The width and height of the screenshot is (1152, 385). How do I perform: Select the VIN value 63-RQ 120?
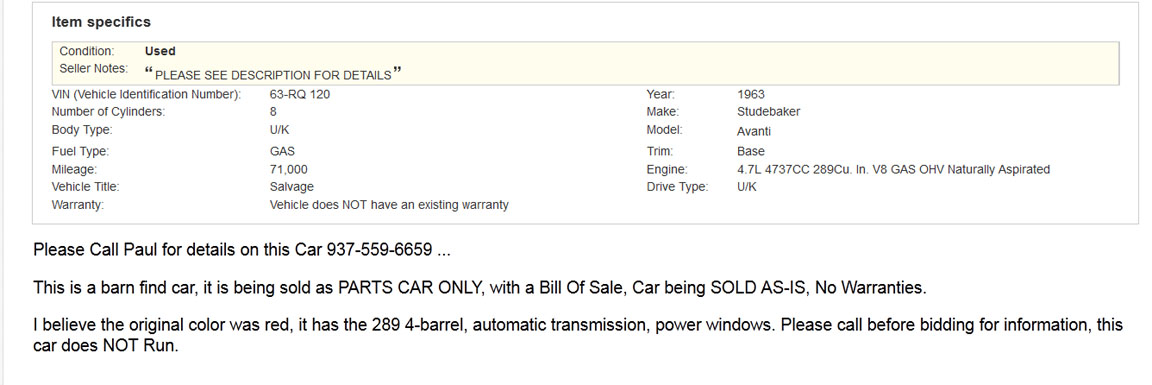tap(295, 94)
